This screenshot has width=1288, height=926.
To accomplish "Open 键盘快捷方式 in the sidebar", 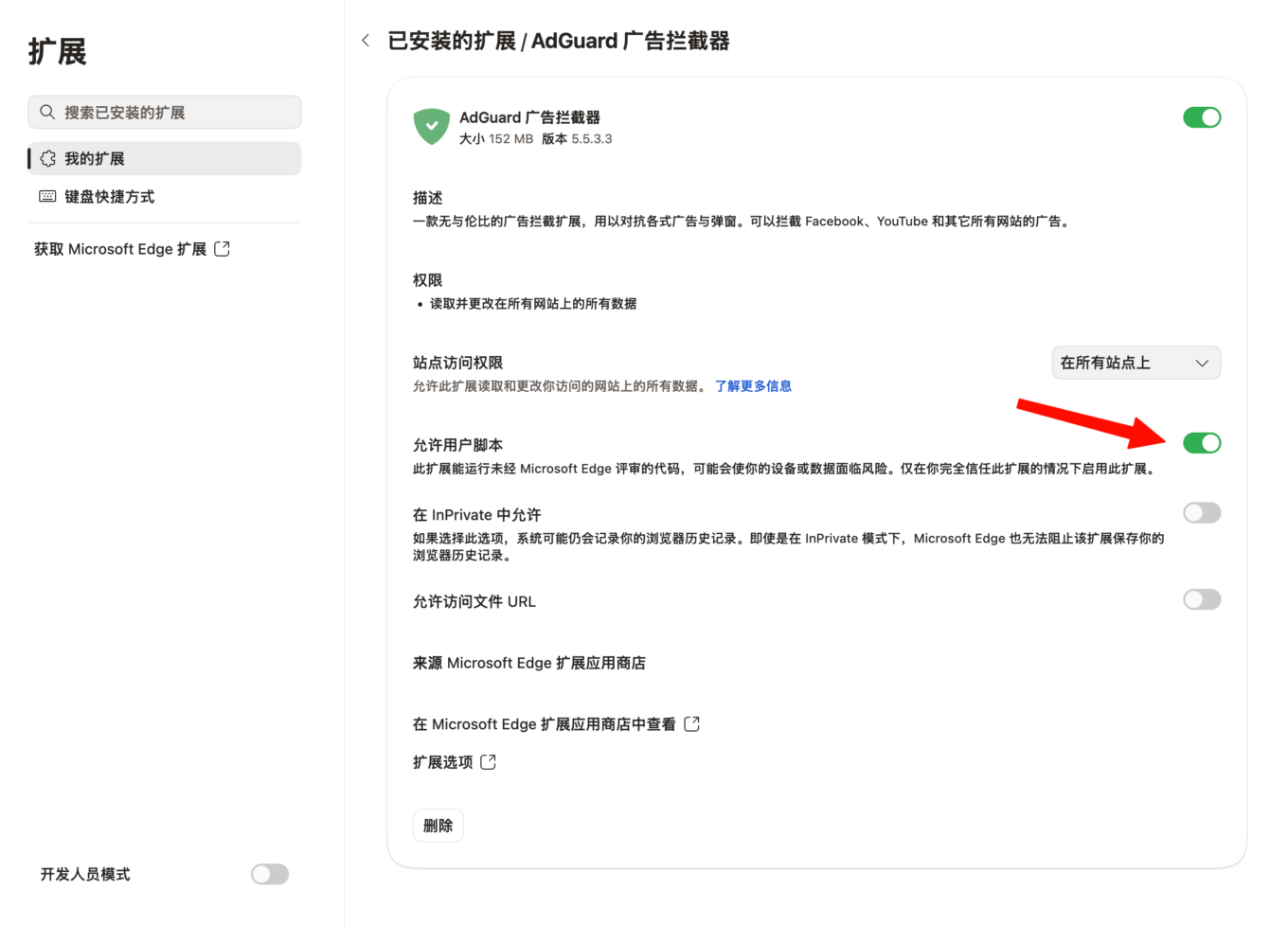I will pyautogui.click(x=165, y=197).
